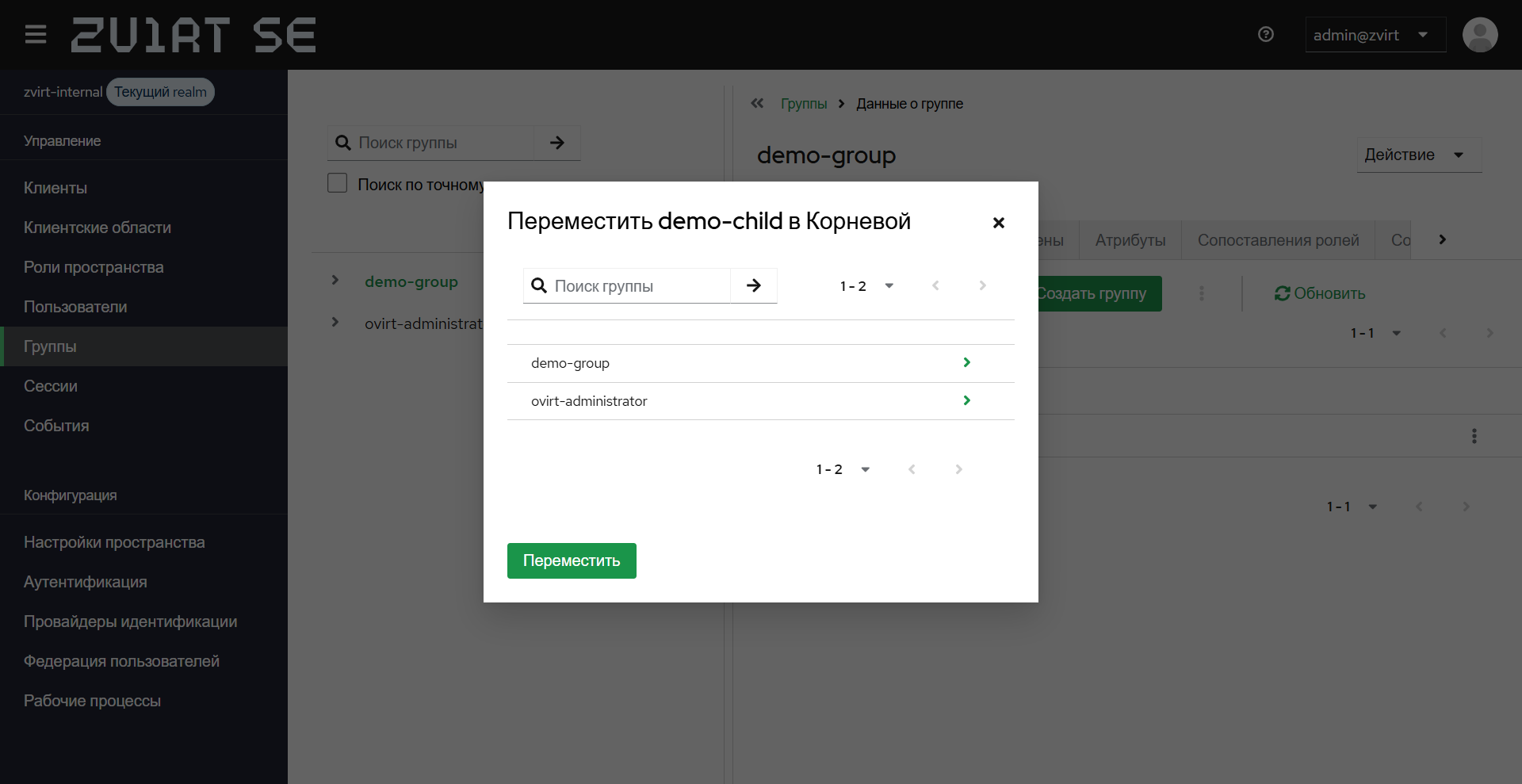The width and height of the screenshot is (1522, 784).
Task: Click the green Переместить button
Action: click(572, 560)
